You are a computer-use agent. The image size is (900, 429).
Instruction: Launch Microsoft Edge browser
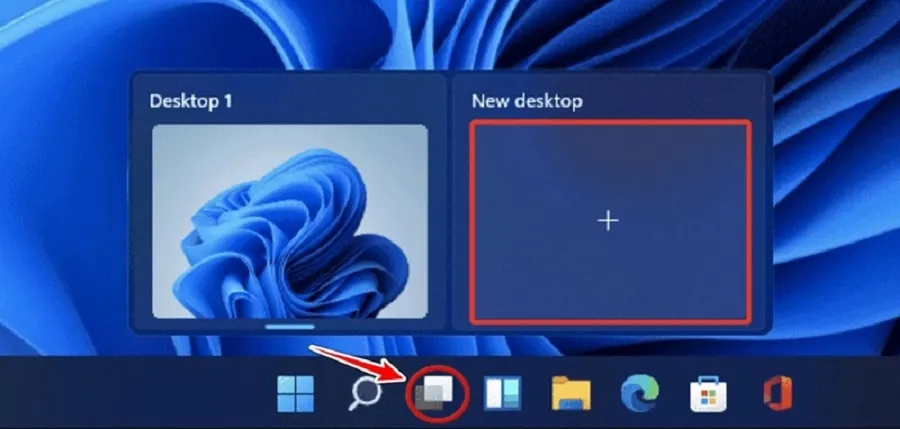click(639, 393)
